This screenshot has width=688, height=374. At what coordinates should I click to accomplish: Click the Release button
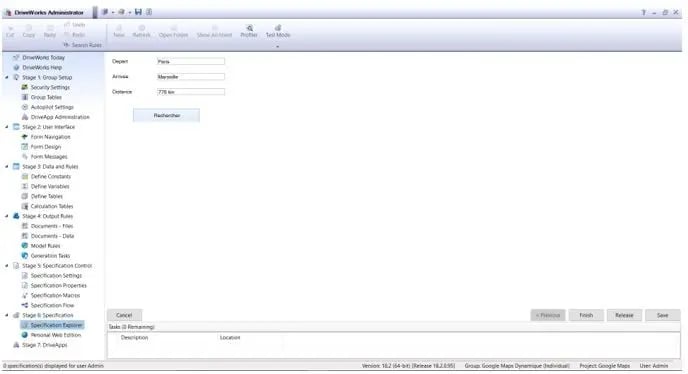coord(624,315)
